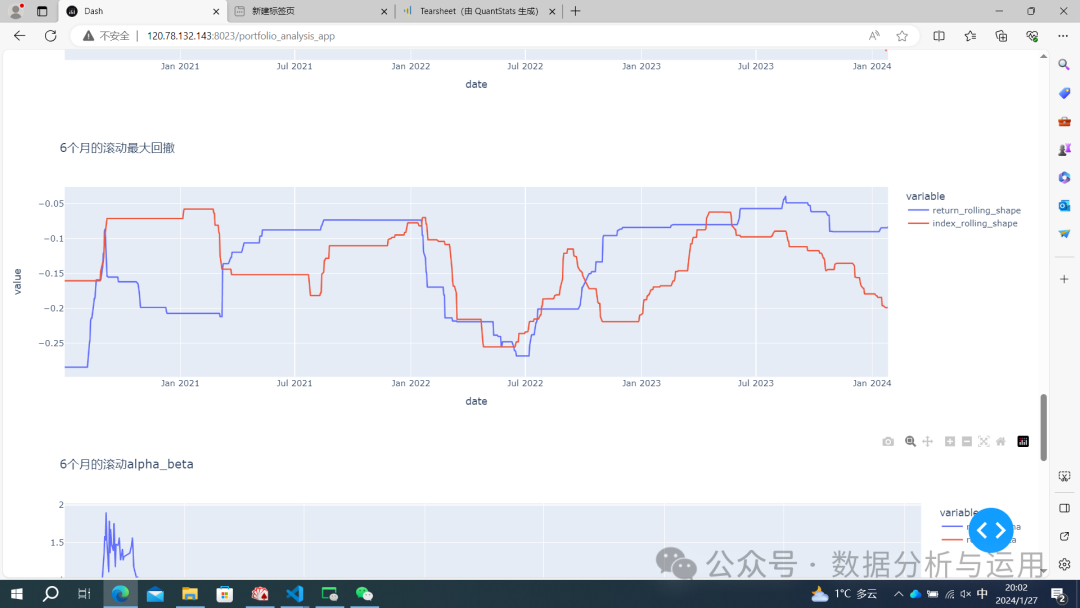
Task: Open Edge sidebar Shopping tag
Action: [x=1064, y=93]
